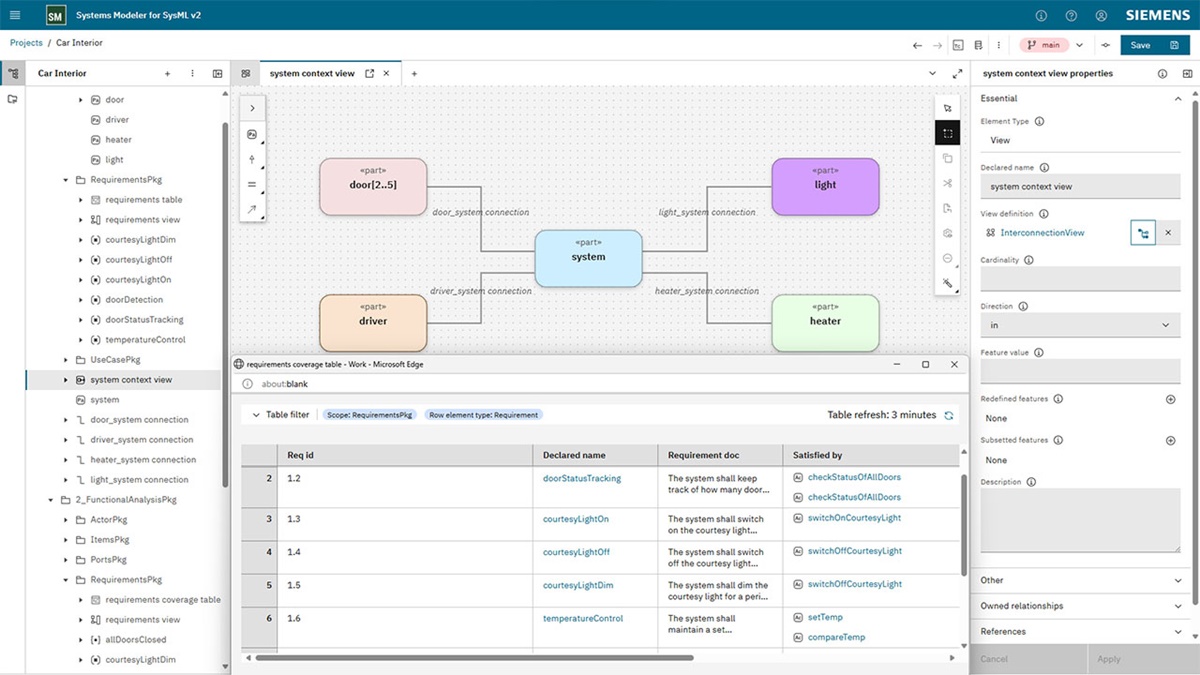The image size is (1200, 675).
Task: Activate the marquee selection tool on the right toolbar
Action: (947, 132)
